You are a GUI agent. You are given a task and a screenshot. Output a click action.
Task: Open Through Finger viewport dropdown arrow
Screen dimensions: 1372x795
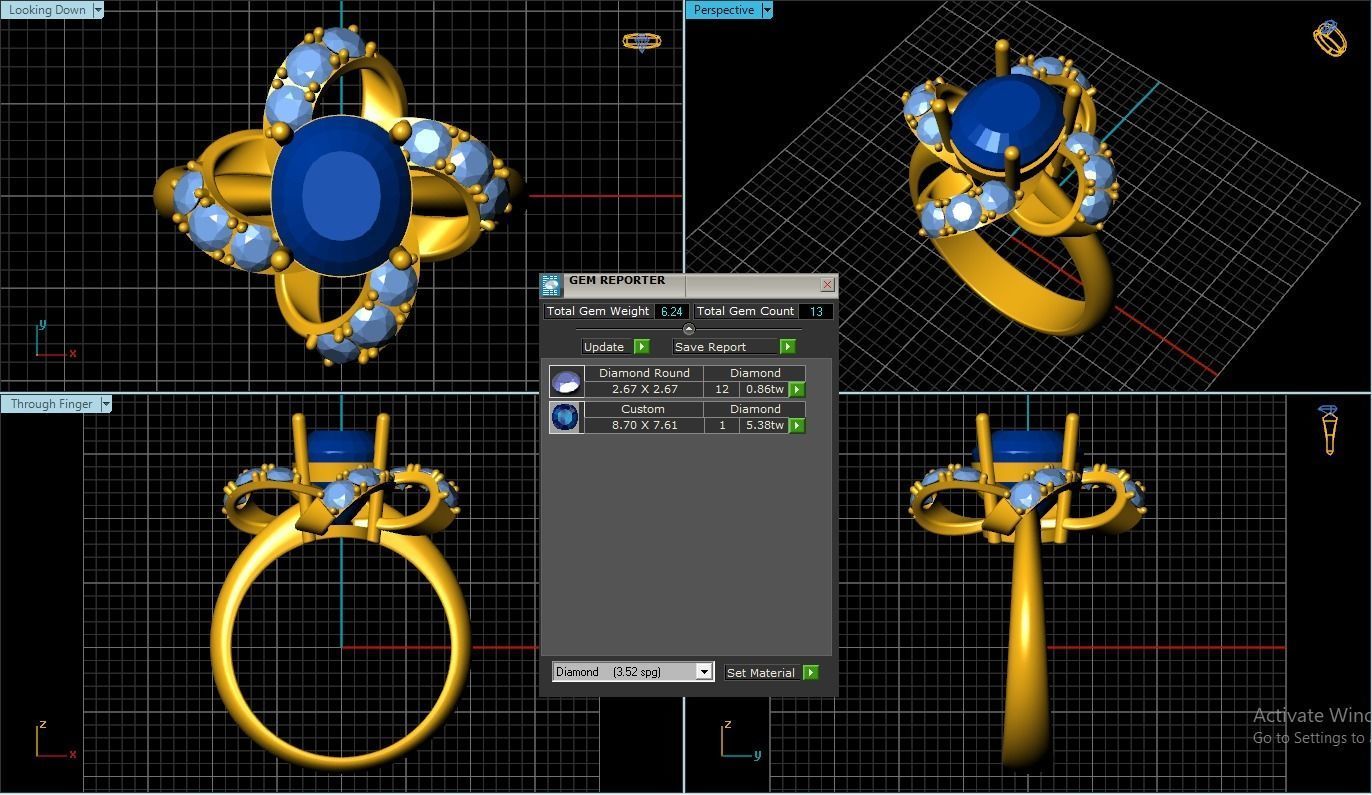coord(105,404)
